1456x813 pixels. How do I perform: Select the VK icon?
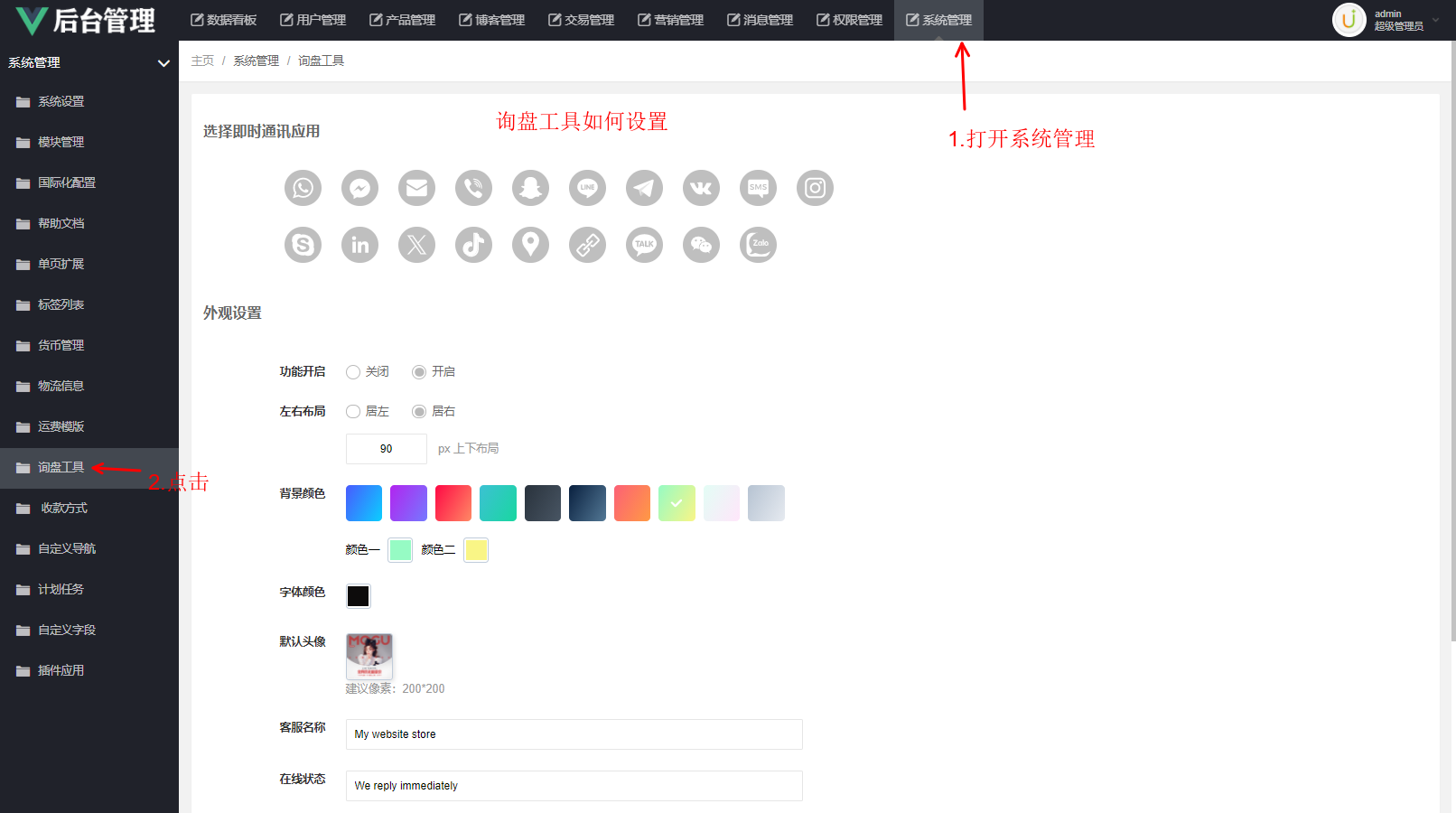pyautogui.click(x=701, y=188)
